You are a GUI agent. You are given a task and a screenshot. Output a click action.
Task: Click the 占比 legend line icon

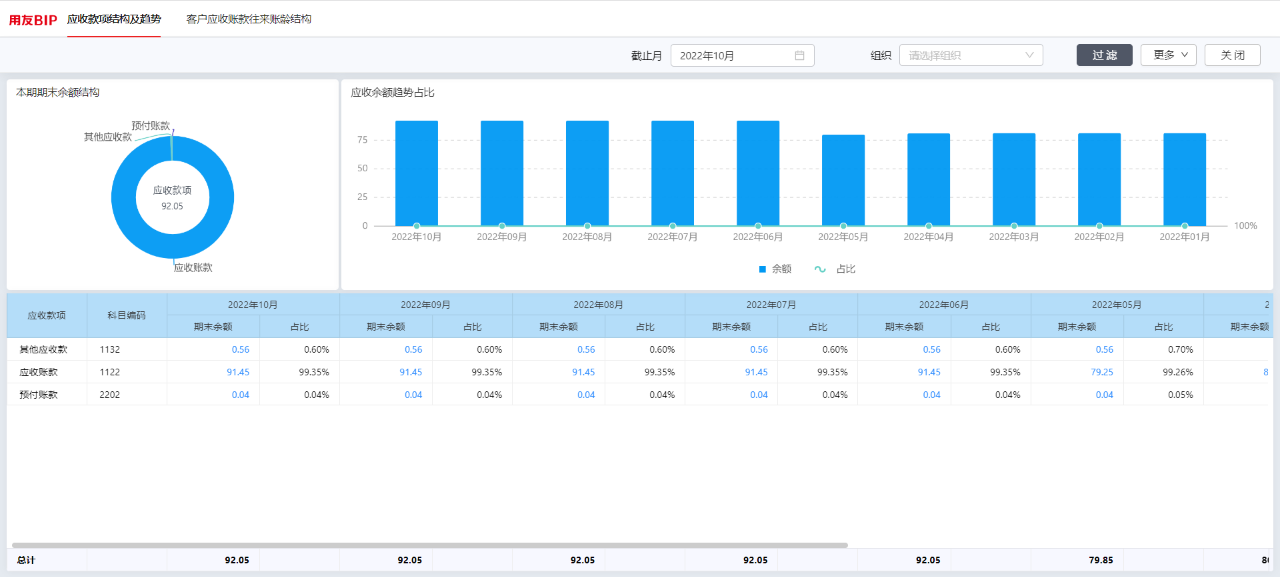click(820, 269)
